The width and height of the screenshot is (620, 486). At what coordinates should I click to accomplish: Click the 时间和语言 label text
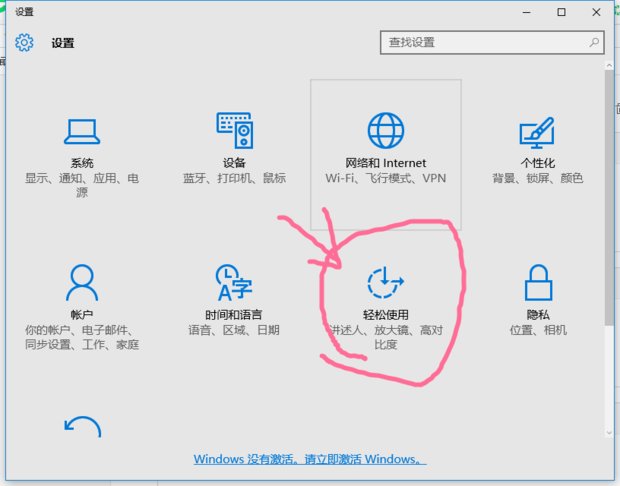click(234, 315)
